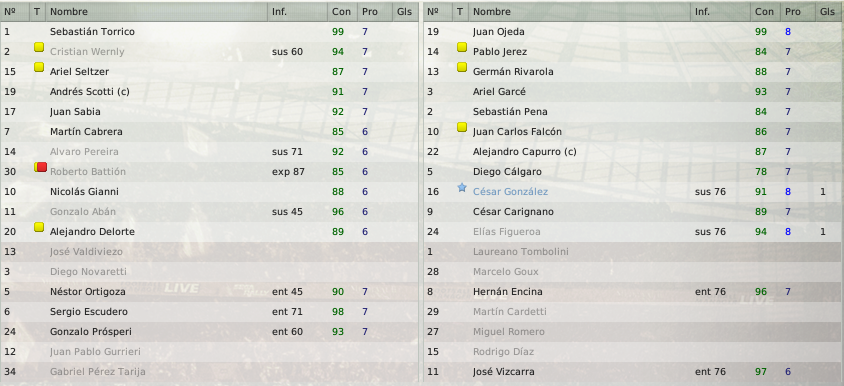844x386 pixels.
Task: Click Ariel Seltzer's yellow card icon
Action: point(39,67)
